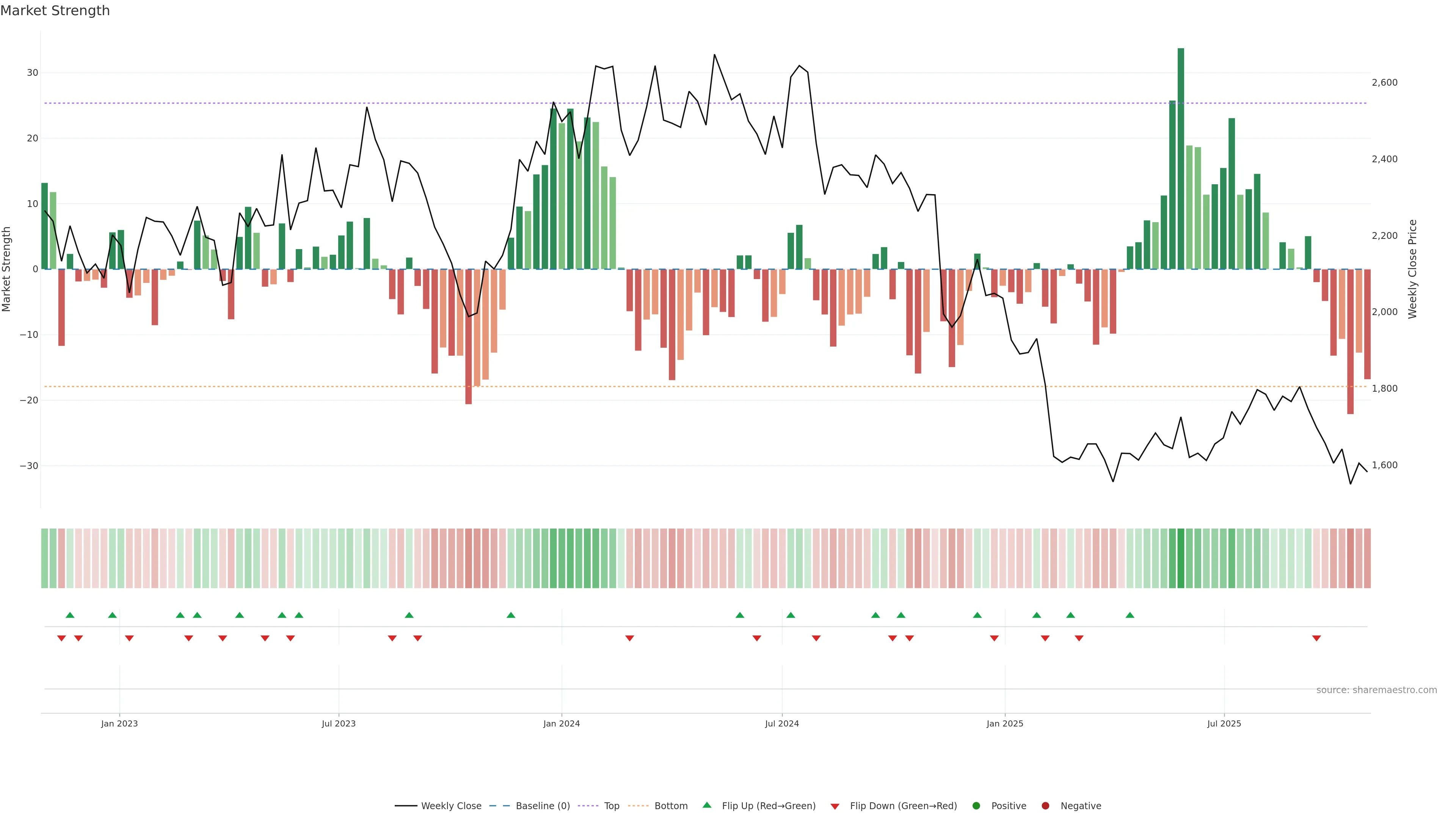Click the Jan 2024 x-axis label
This screenshot has width=1456, height=819.
561,723
